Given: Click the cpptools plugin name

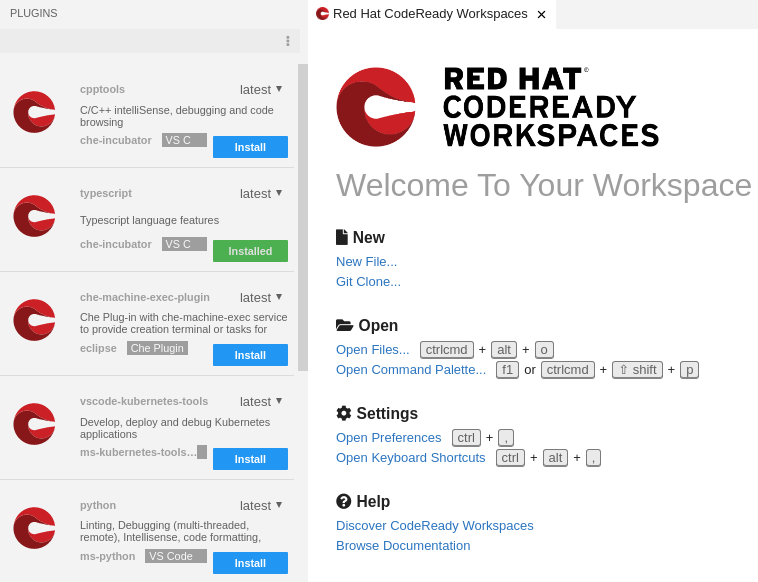Looking at the screenshot, I should click(x=102, y=89).
